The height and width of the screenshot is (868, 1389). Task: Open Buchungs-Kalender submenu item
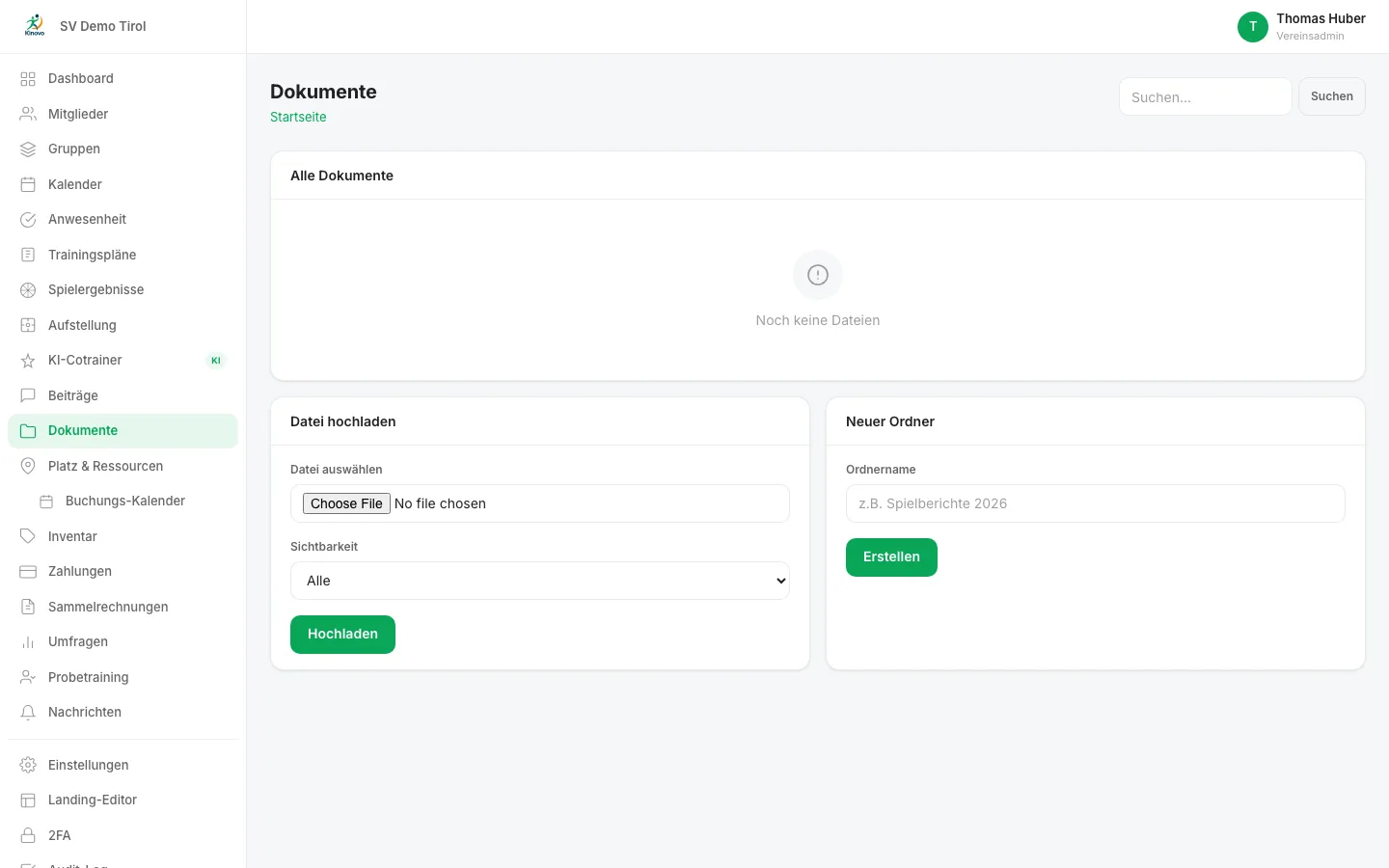pyautogui.click(x=123, y=502)
